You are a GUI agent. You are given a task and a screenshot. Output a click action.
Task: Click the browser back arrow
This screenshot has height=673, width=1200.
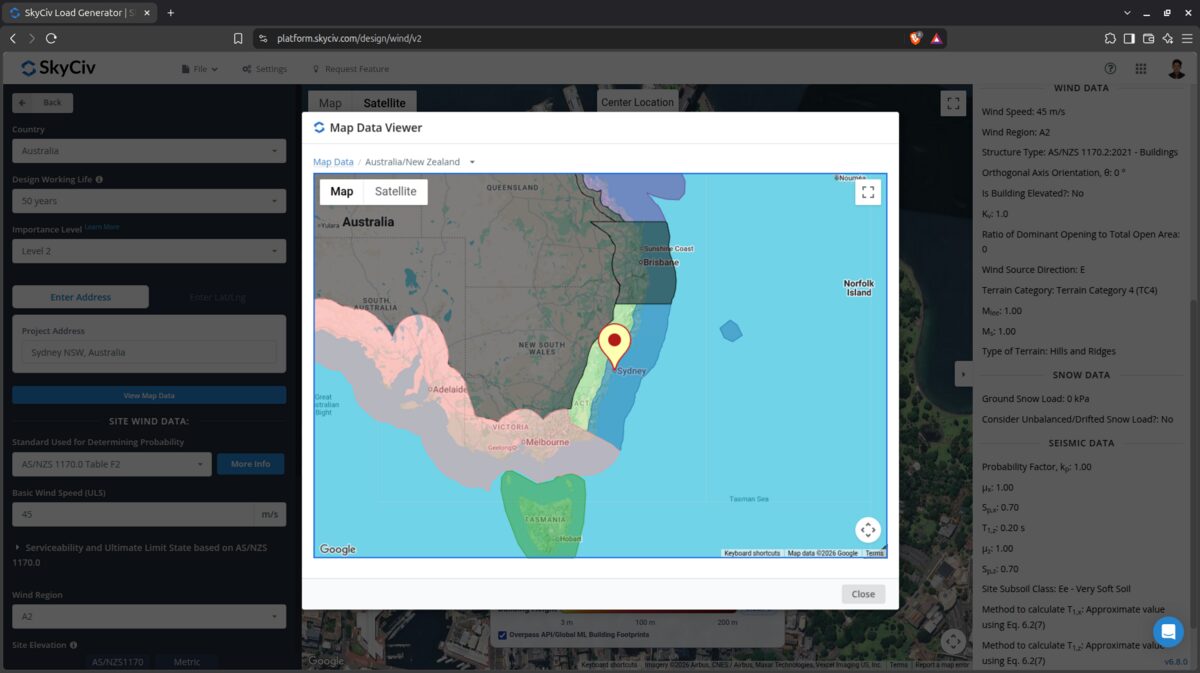tap(13, 38)
